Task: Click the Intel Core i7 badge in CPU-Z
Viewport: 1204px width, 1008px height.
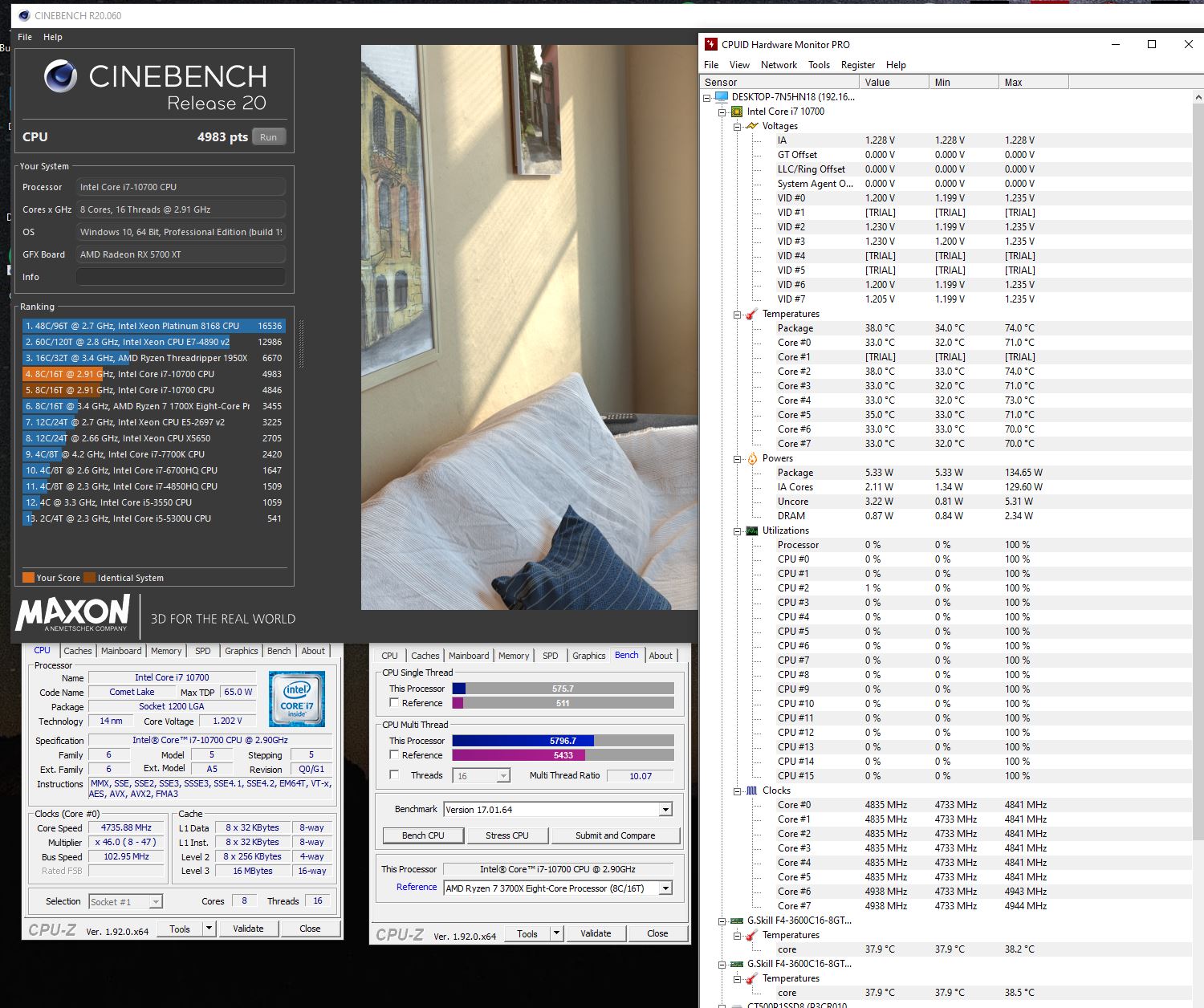Action: coord(297,699)
